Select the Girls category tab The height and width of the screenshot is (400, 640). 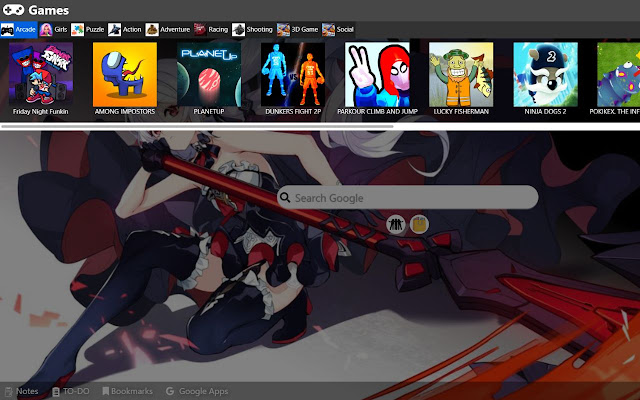53,29
